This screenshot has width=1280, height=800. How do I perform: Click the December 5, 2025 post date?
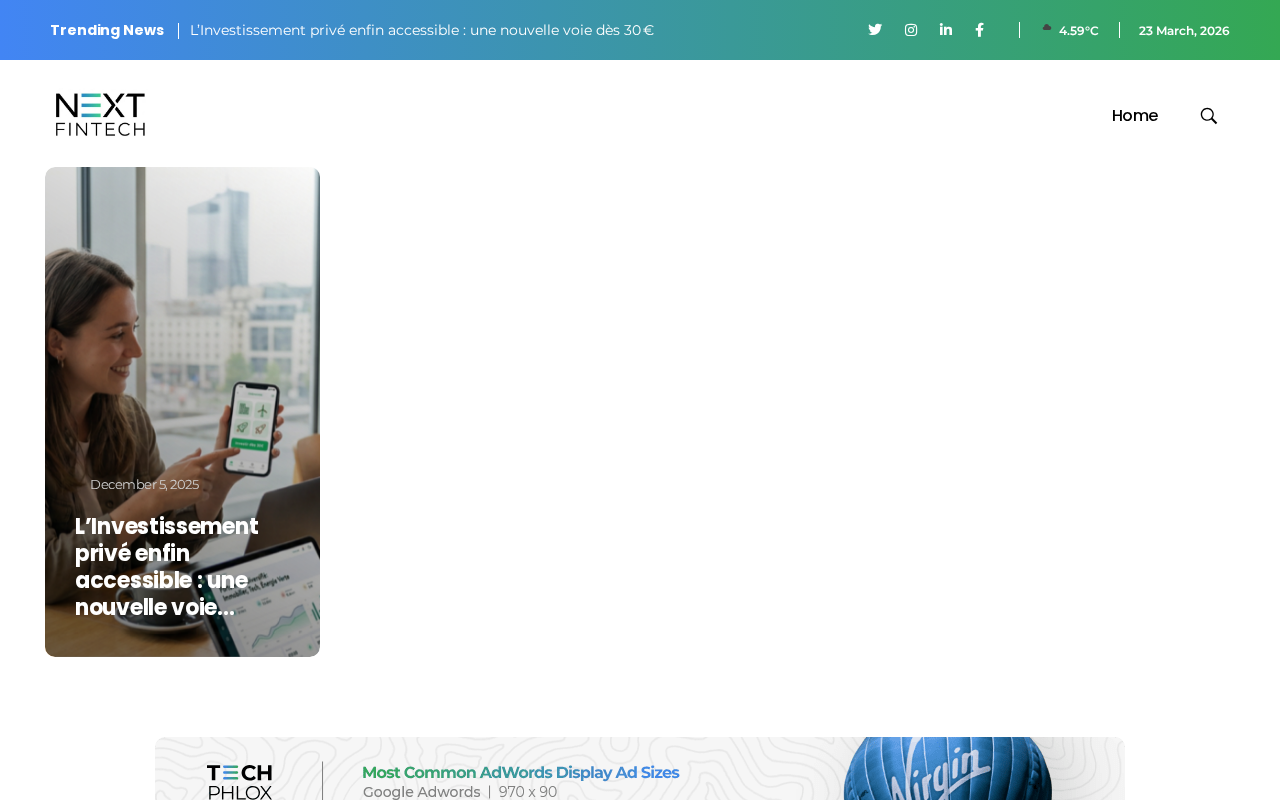click(x=145, y=485)
